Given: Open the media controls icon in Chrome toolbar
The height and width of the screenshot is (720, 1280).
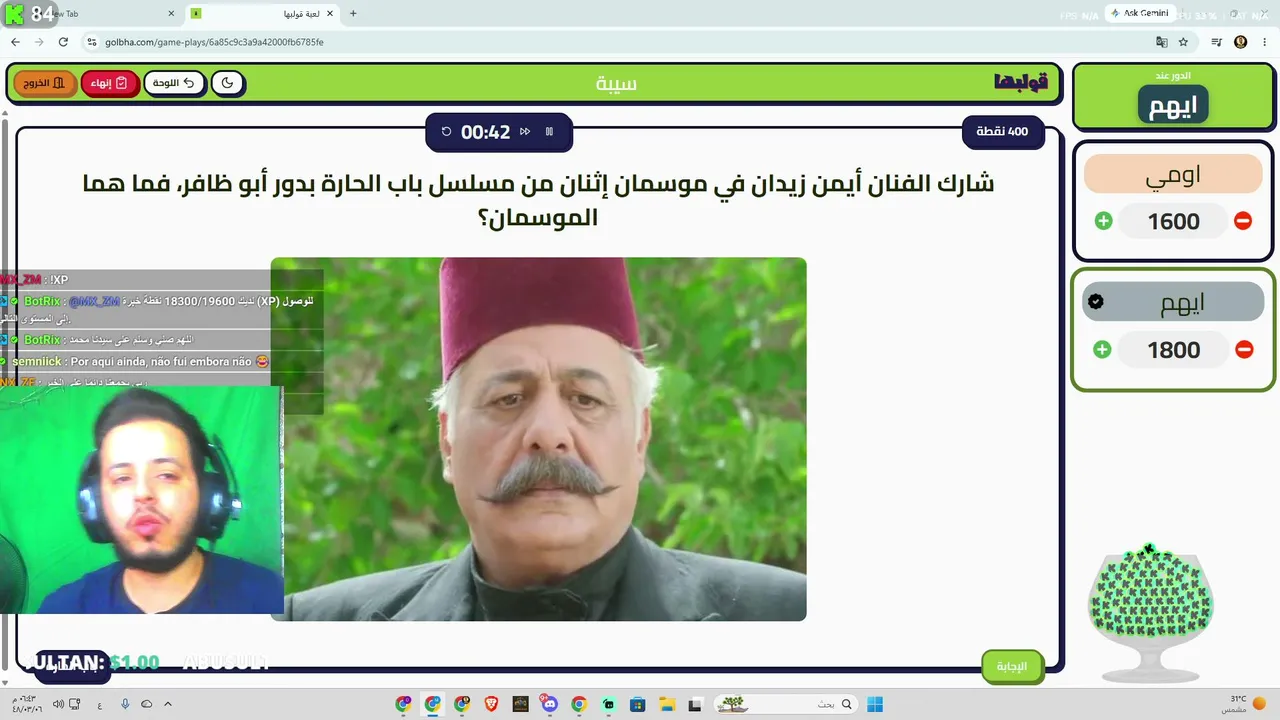Looking at the screenshot, I should pyautogui.click(x=1217, y=42).
